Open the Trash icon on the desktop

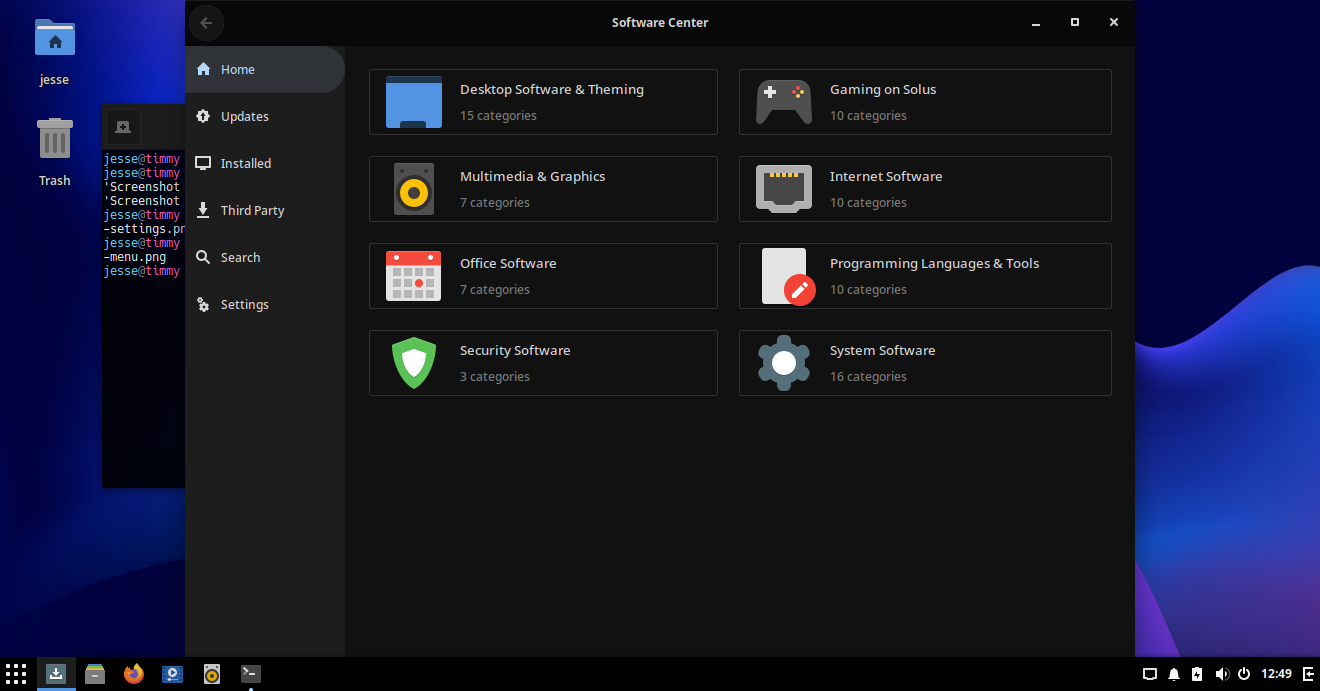point(55,152)
